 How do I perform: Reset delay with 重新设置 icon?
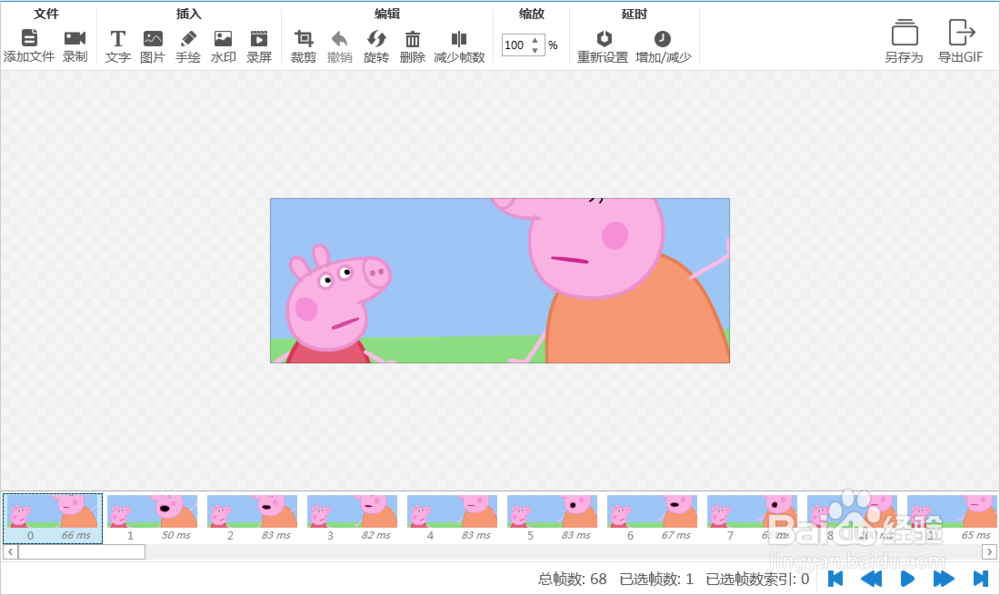point(603,39)
